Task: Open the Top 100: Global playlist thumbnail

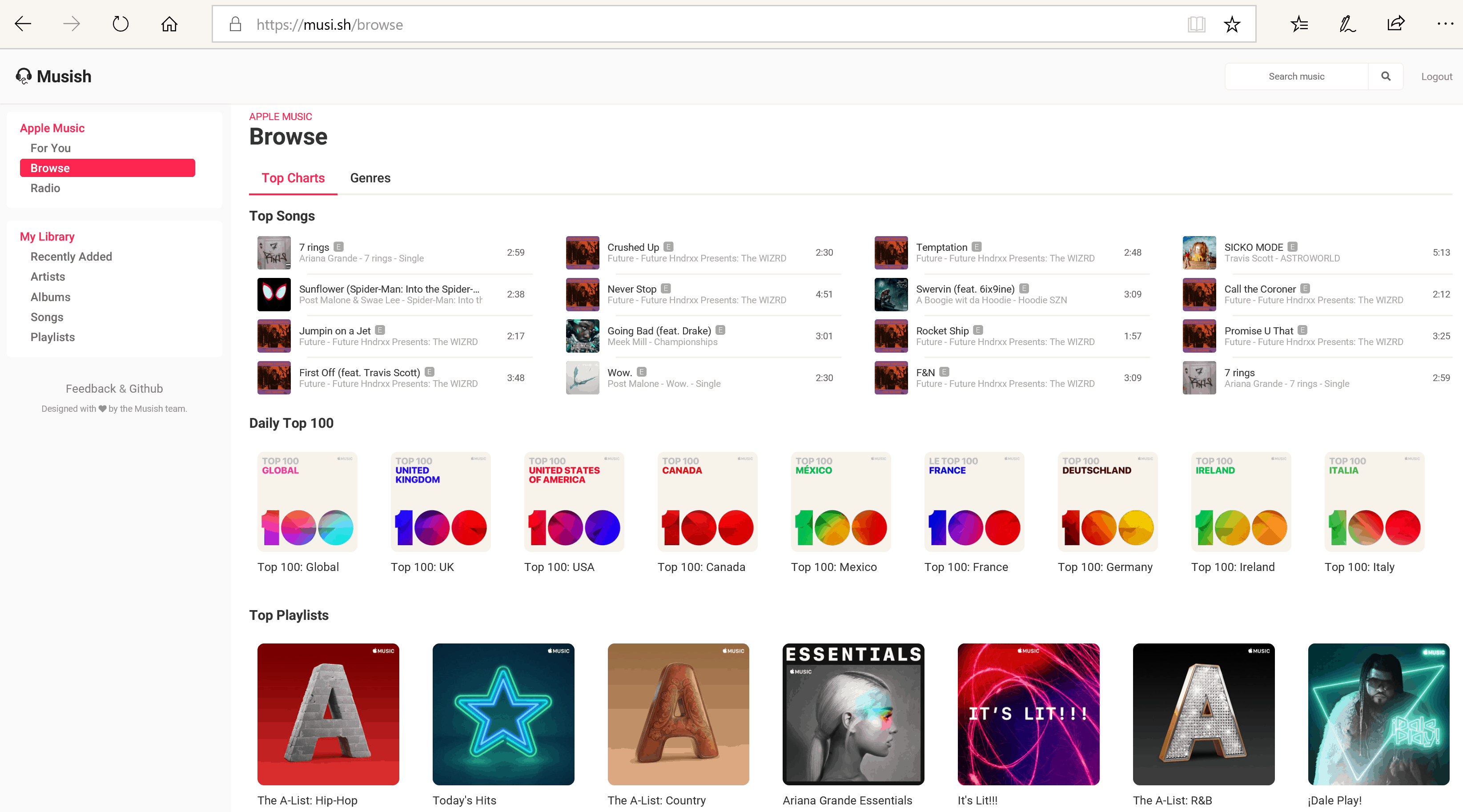Action: [x=307, y=502]
